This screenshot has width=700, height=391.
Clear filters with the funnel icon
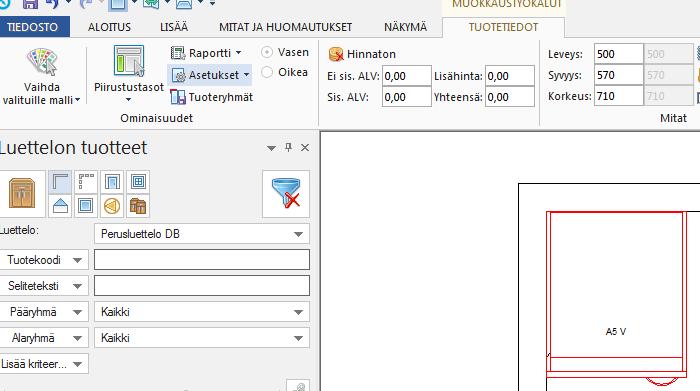point(286,193)
